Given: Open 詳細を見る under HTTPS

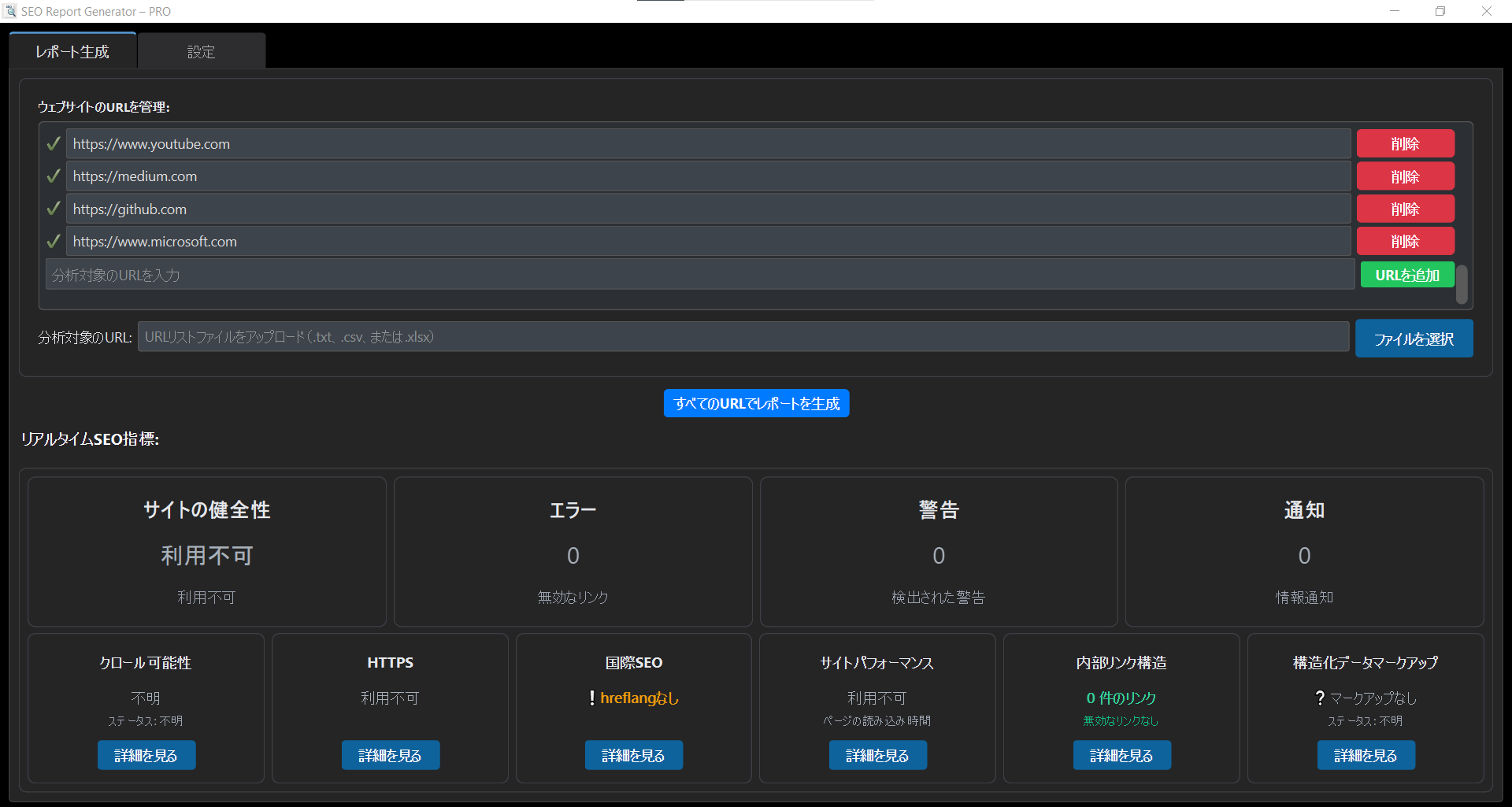Looking at the screenshot, I should point(390,755).
